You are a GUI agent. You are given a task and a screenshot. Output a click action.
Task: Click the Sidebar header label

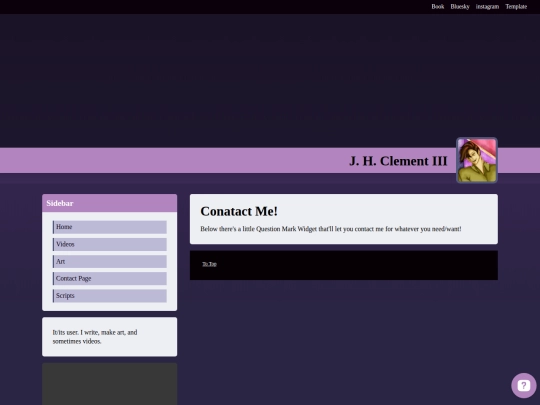point(60,203)
